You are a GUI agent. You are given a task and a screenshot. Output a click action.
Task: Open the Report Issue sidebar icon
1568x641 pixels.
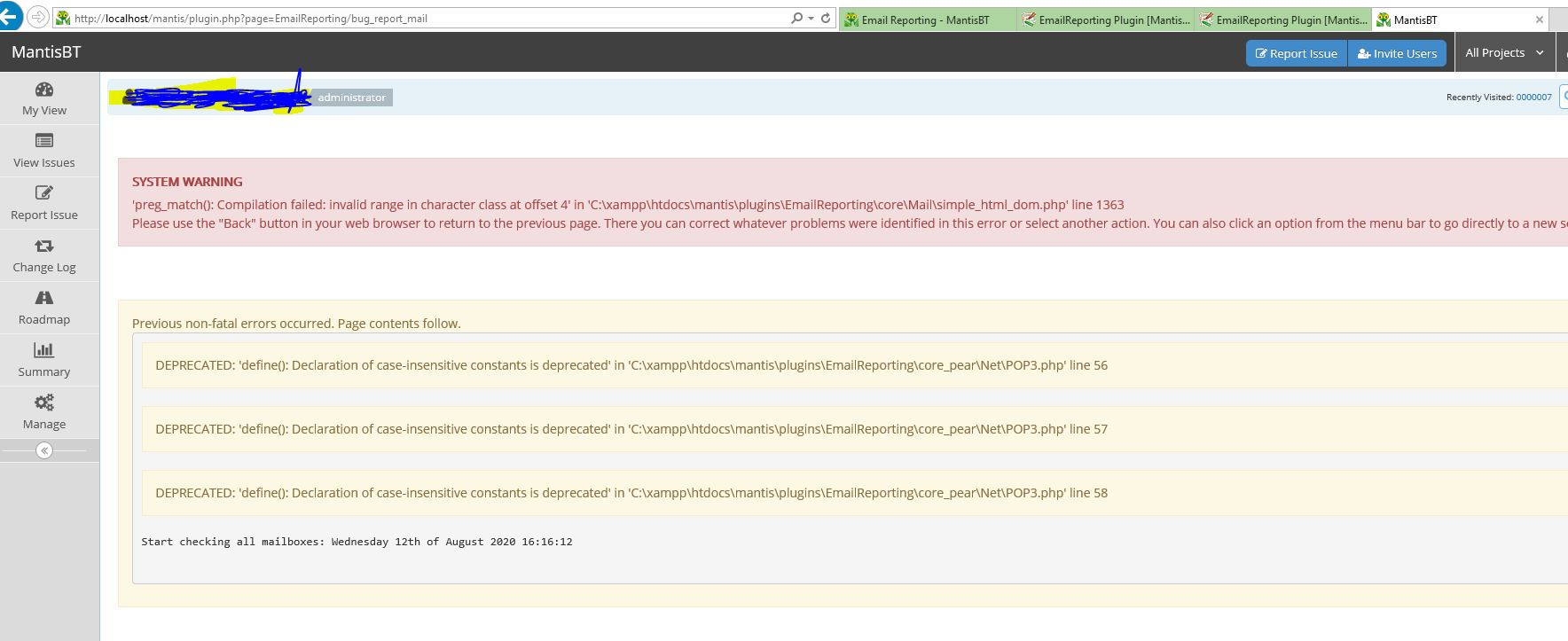pyautogui.click(x=44, y=193)
